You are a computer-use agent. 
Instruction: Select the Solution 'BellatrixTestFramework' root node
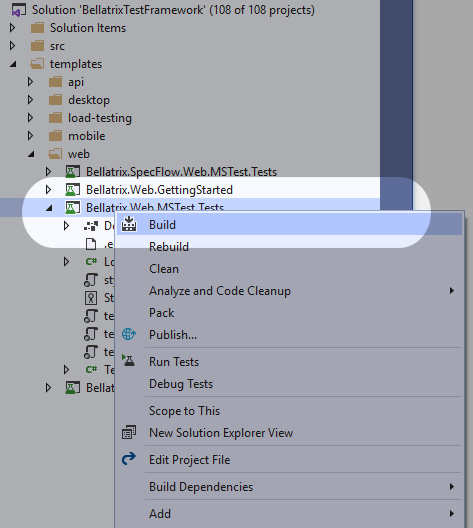[x=173, y=10]
